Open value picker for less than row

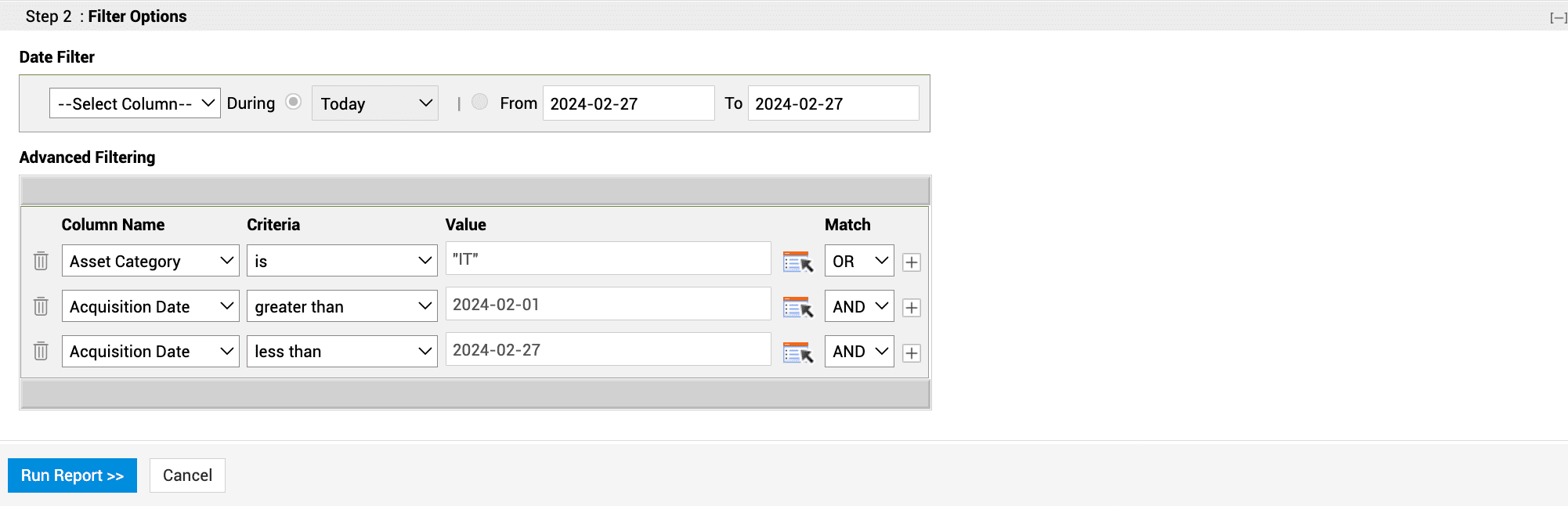[x=798, y=352]
